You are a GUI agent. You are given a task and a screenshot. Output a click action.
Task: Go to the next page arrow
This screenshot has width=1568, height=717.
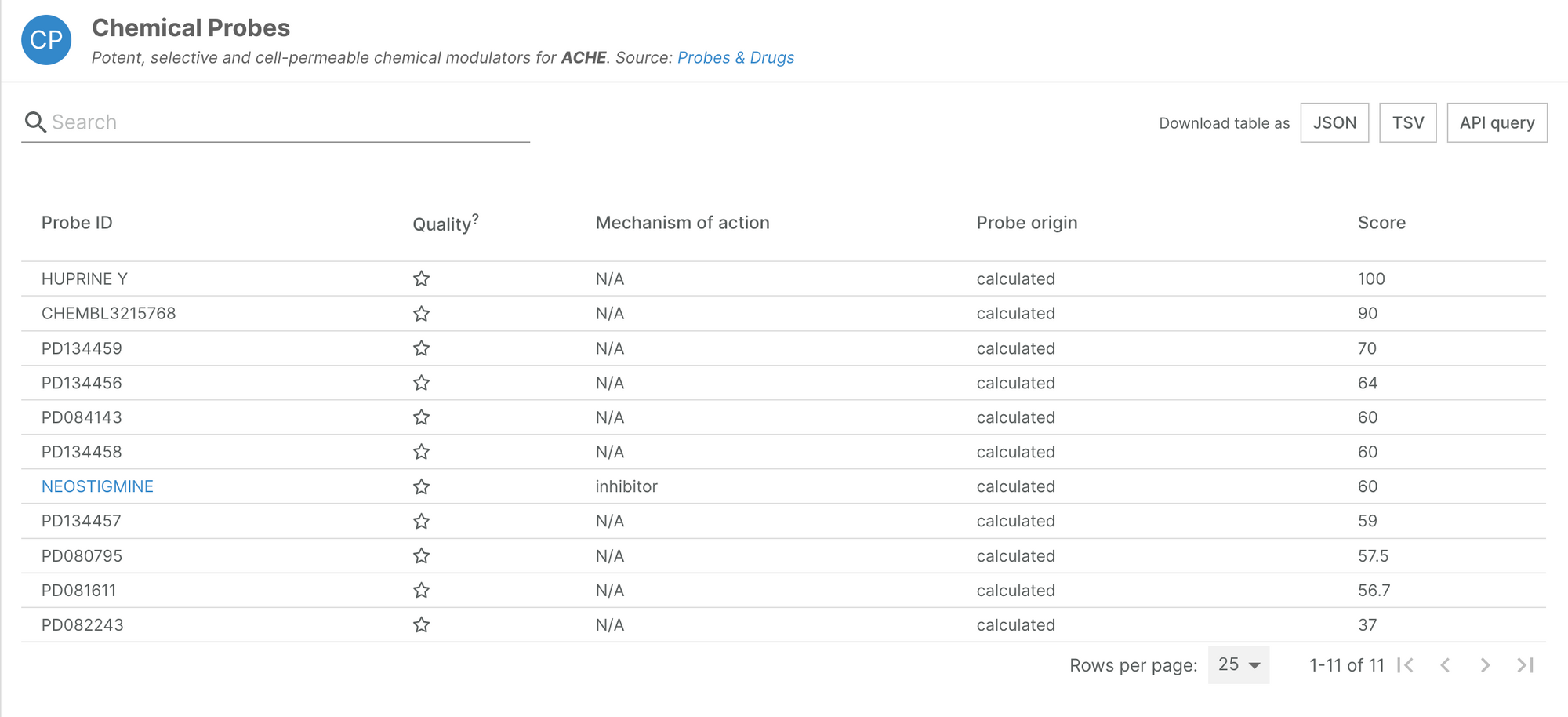[x=1485, y=665]
